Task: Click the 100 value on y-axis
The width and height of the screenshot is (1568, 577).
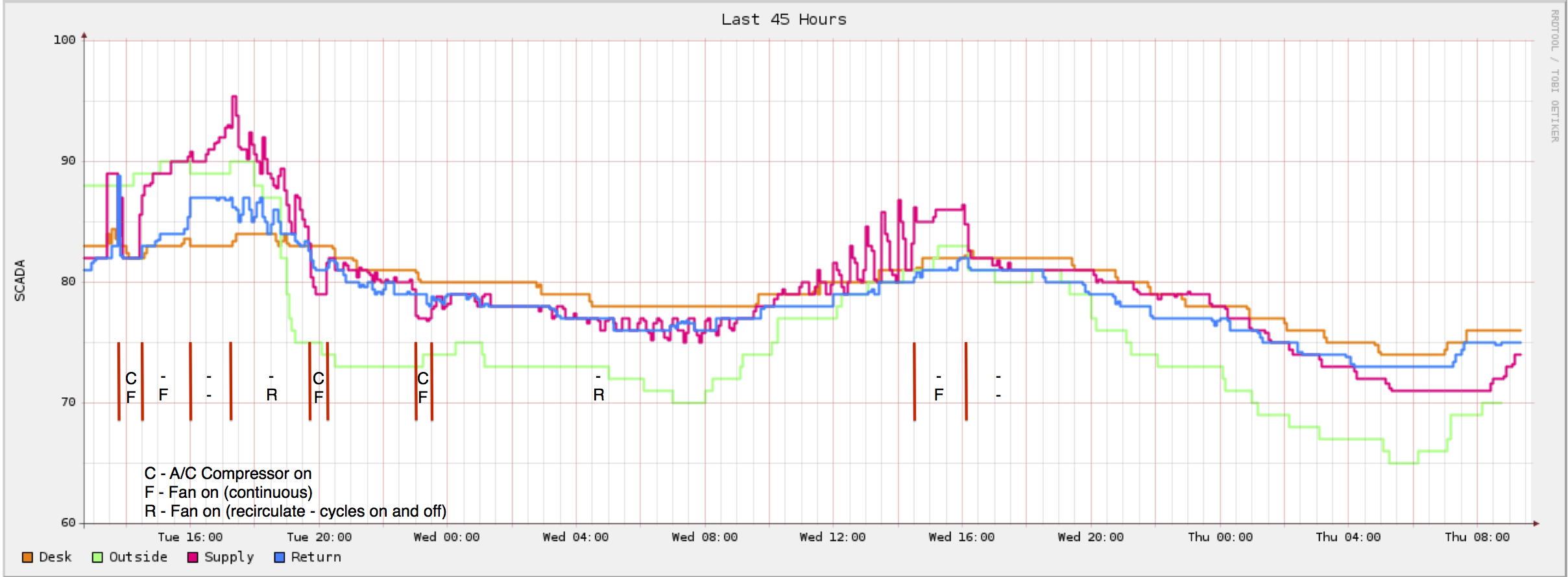Action: (x=65, y=40)
